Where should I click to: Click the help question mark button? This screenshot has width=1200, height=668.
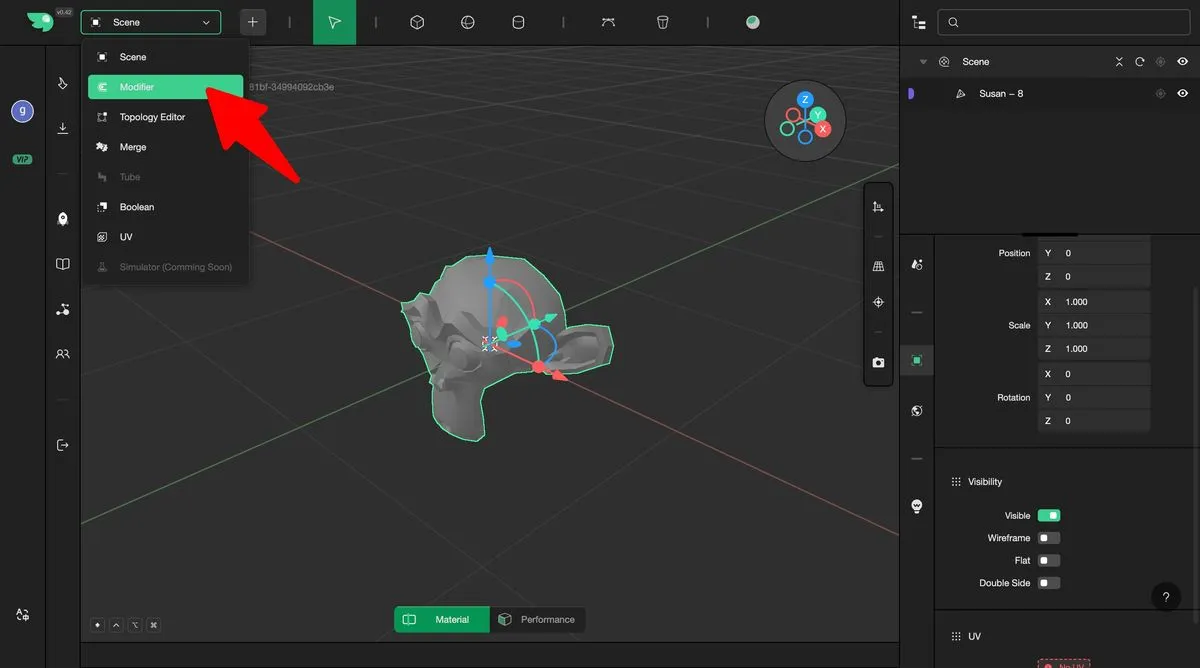pos(1165,597)
